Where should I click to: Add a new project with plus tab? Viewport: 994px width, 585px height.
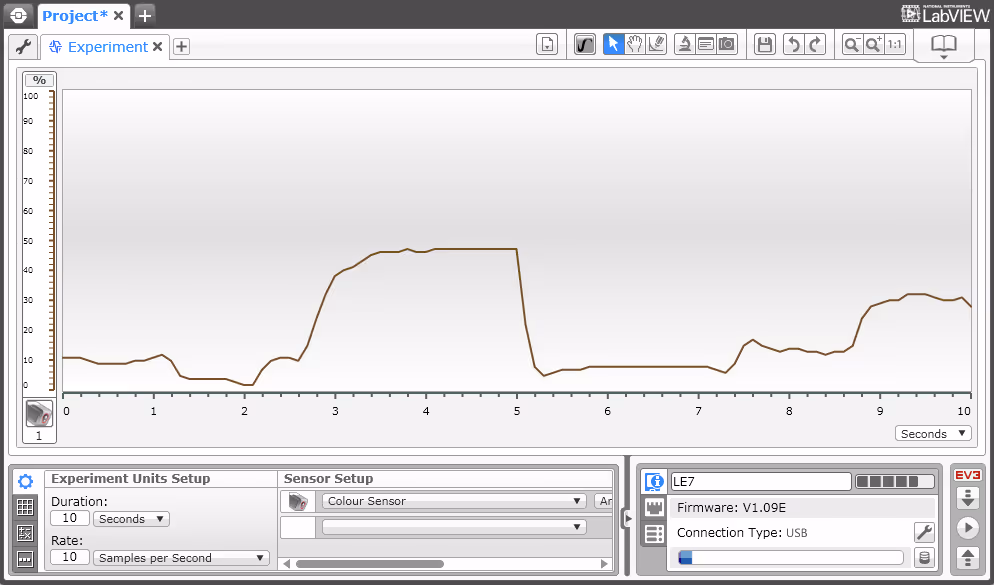[145, 15]
